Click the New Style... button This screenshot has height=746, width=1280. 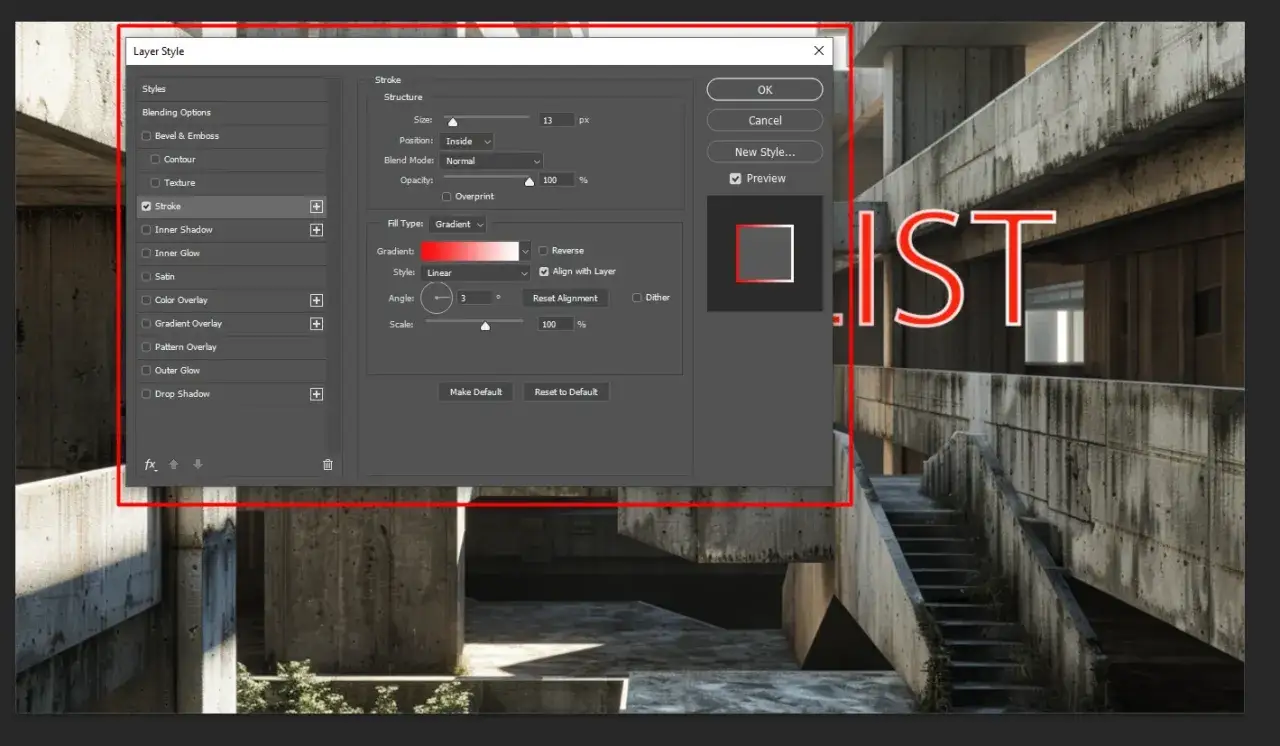pyautogui.click(x=765, y=152)
